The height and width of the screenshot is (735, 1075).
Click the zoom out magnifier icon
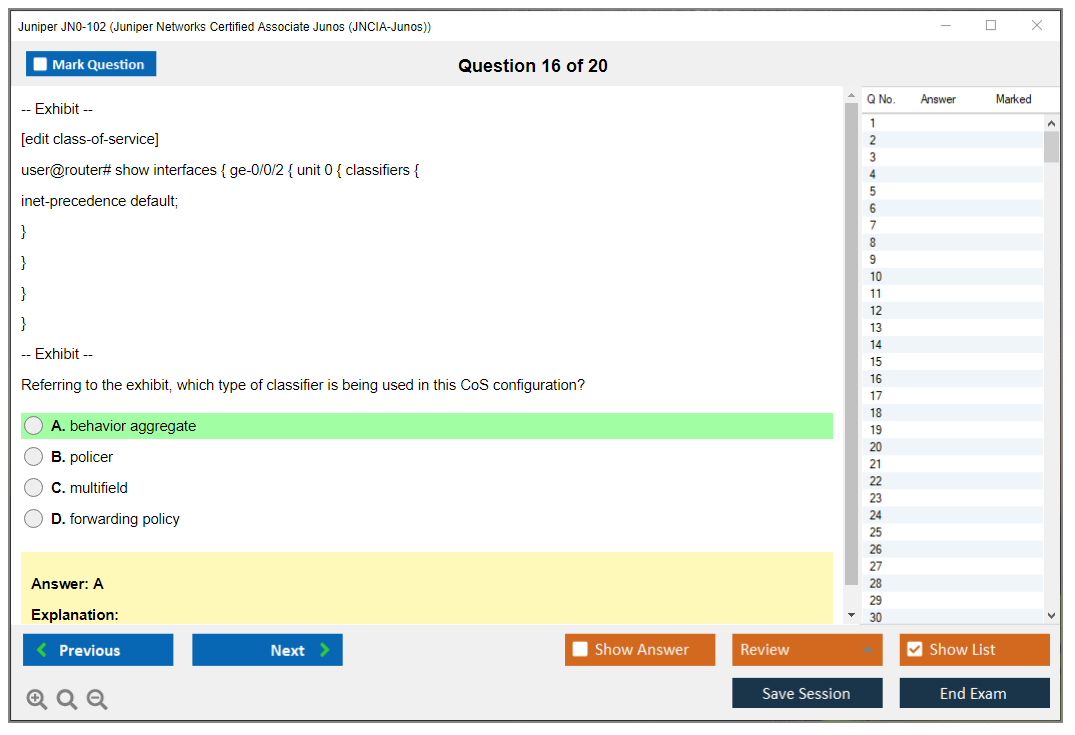coord(97,700)
